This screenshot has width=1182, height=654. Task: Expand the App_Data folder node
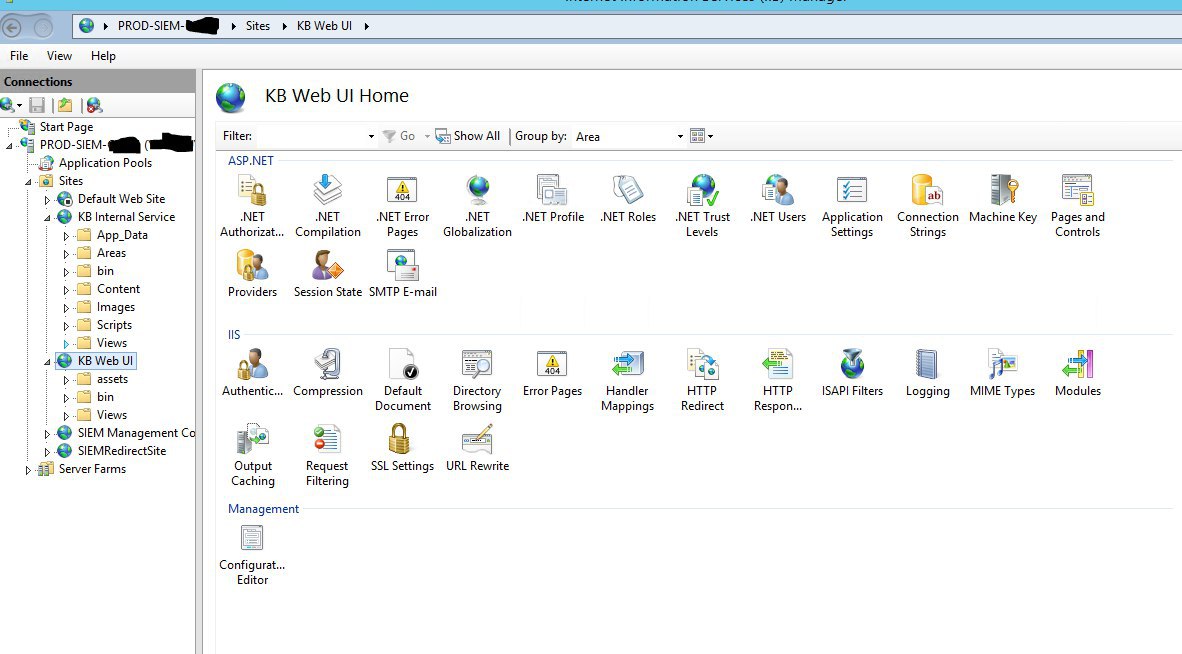[x=66, y=236]
